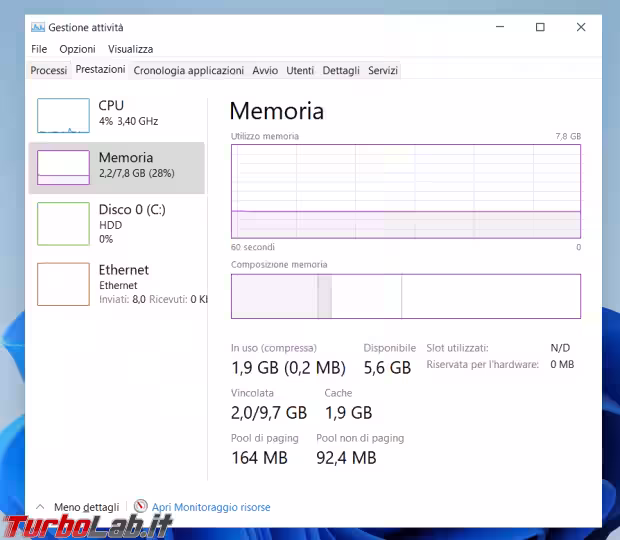Click the Task Manager app icon in title bar
The image size is (620, 540).
(38, 27)
